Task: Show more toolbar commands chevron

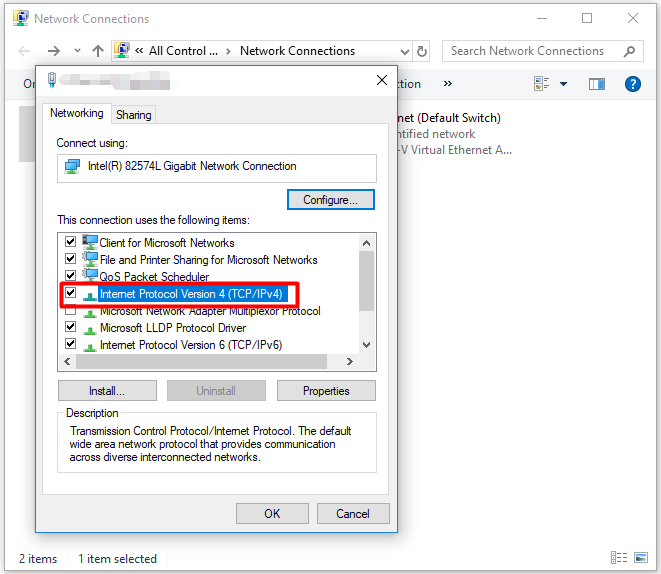Action: click(448, 83)
